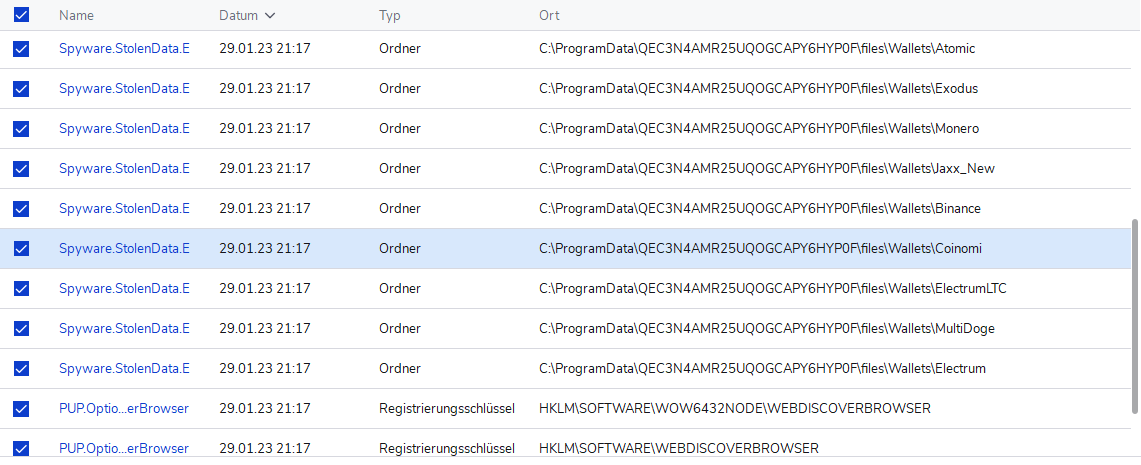Select path ending in Wallets\Jaxx_New
Image resolution: width=1141 pixels, height=465 pixels.
point(767,169)
